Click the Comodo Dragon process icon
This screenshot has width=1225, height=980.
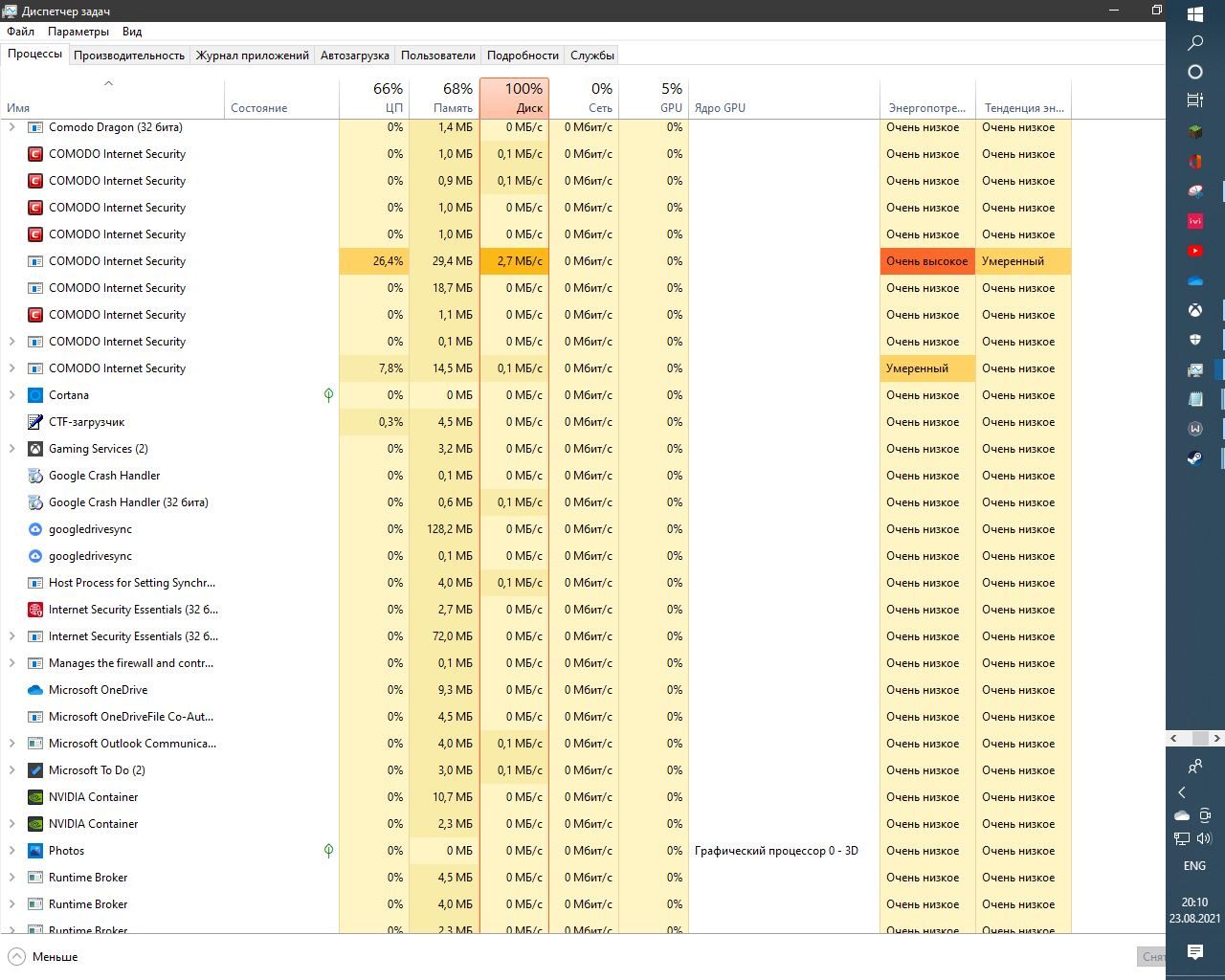click(x=35, y=127)
